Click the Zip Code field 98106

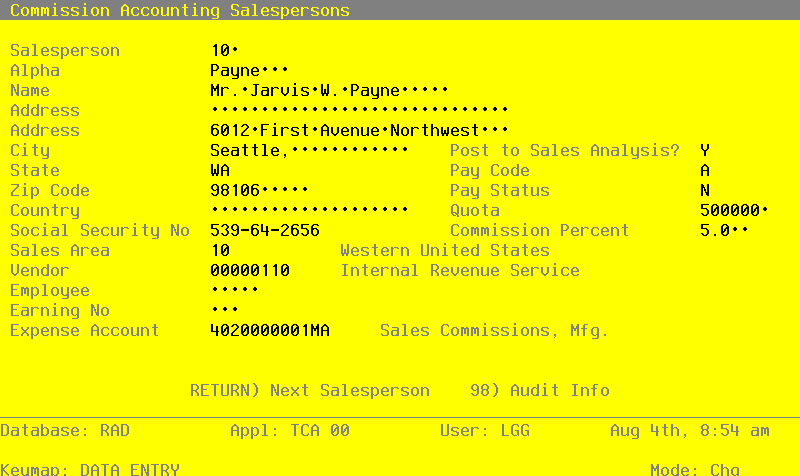coord(259,190)
